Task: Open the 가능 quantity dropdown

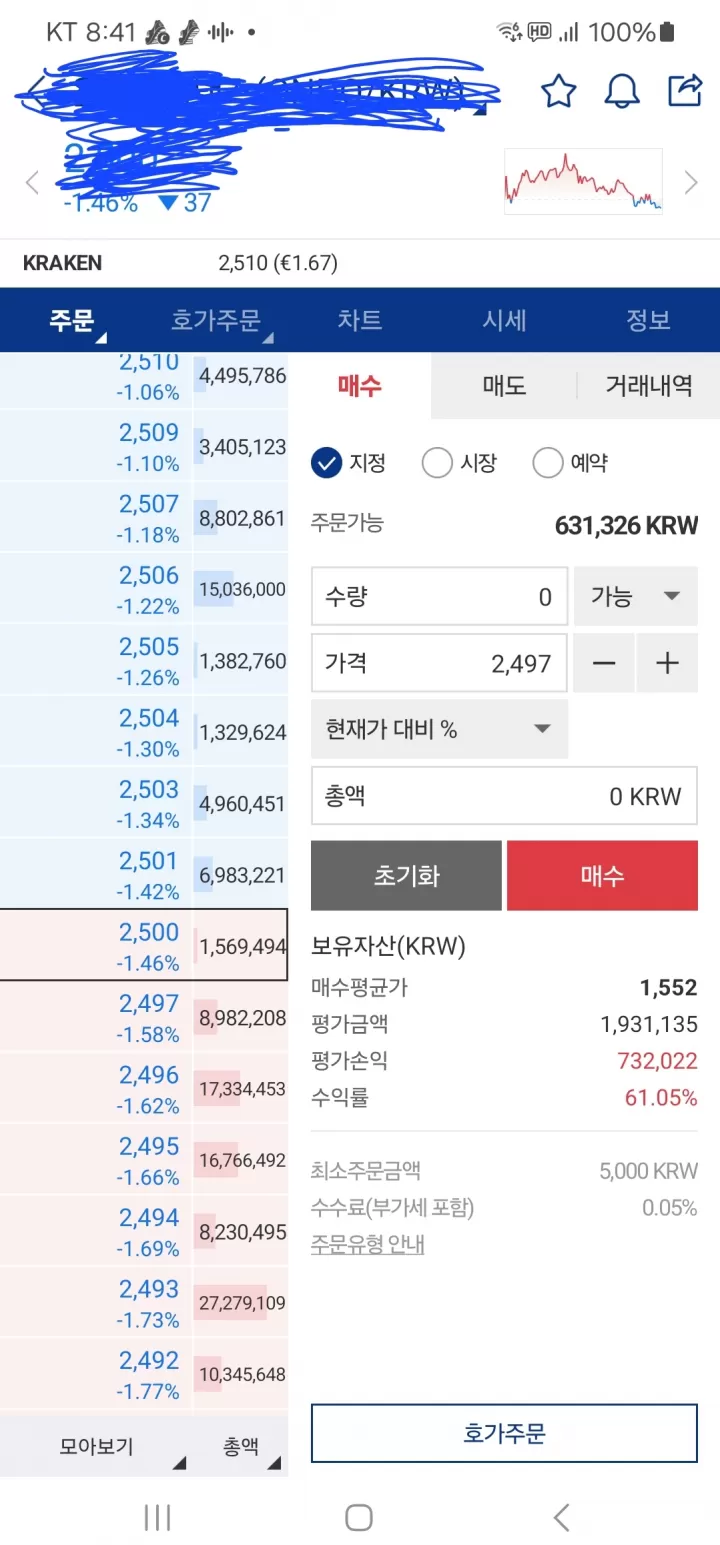Action: [635, 596]
